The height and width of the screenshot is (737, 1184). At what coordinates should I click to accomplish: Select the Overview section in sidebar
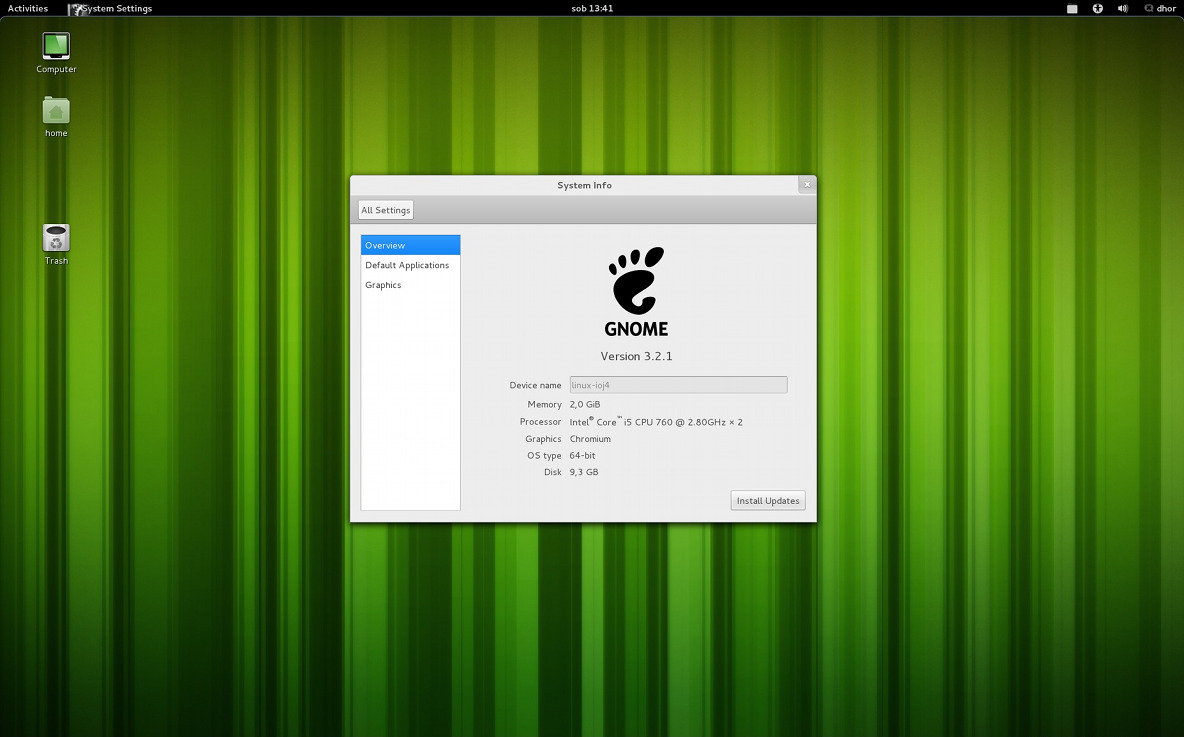point(410,245)
